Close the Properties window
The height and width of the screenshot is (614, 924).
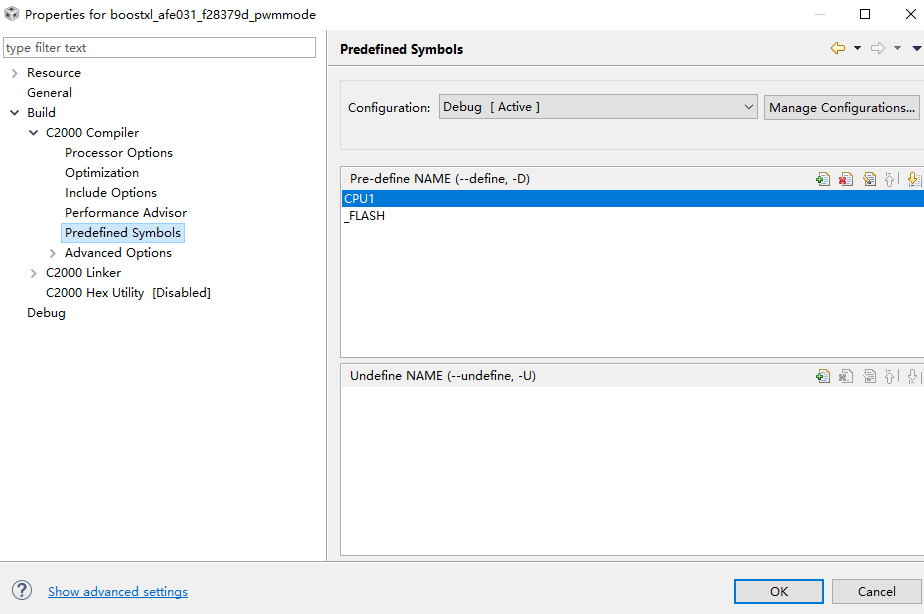(x=910, y=14)
